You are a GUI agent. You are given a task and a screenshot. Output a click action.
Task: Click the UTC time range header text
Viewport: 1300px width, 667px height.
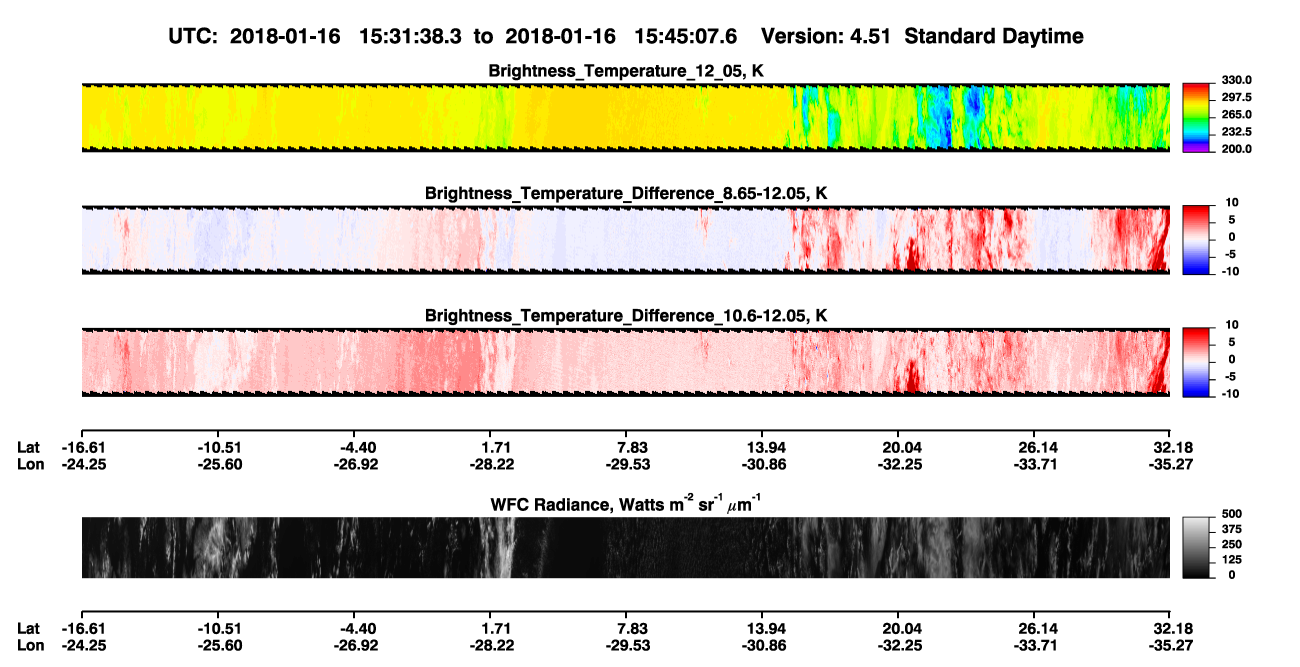(x=454, y=37)
